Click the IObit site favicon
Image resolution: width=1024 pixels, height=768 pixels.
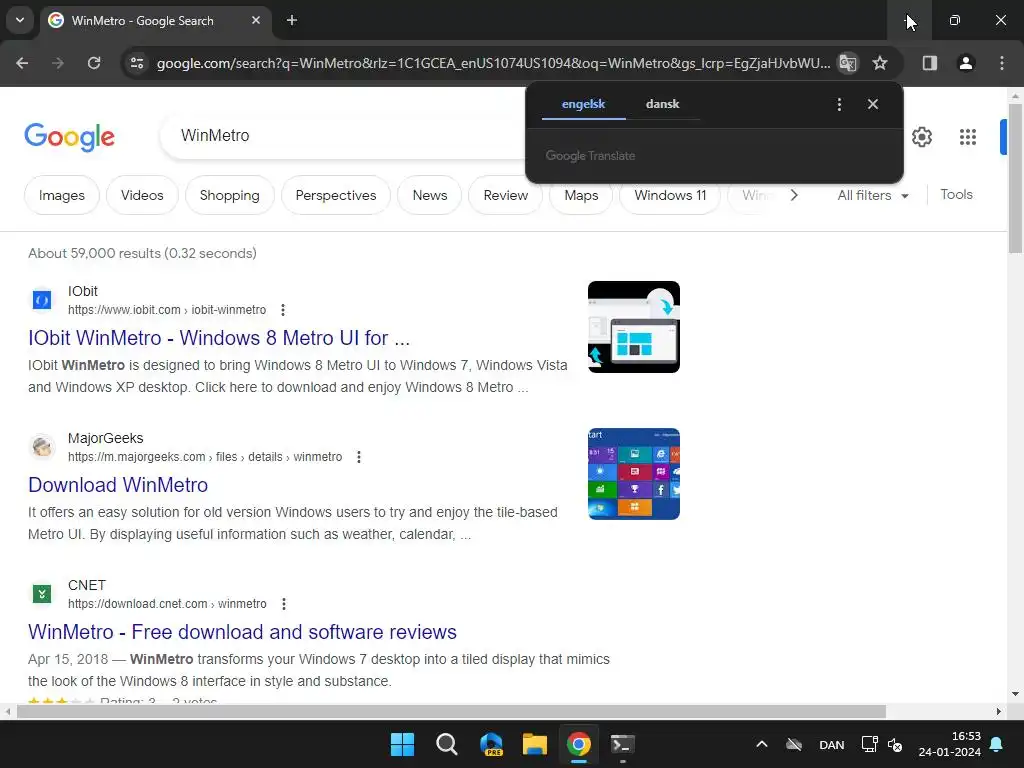[x=42, y=300]
